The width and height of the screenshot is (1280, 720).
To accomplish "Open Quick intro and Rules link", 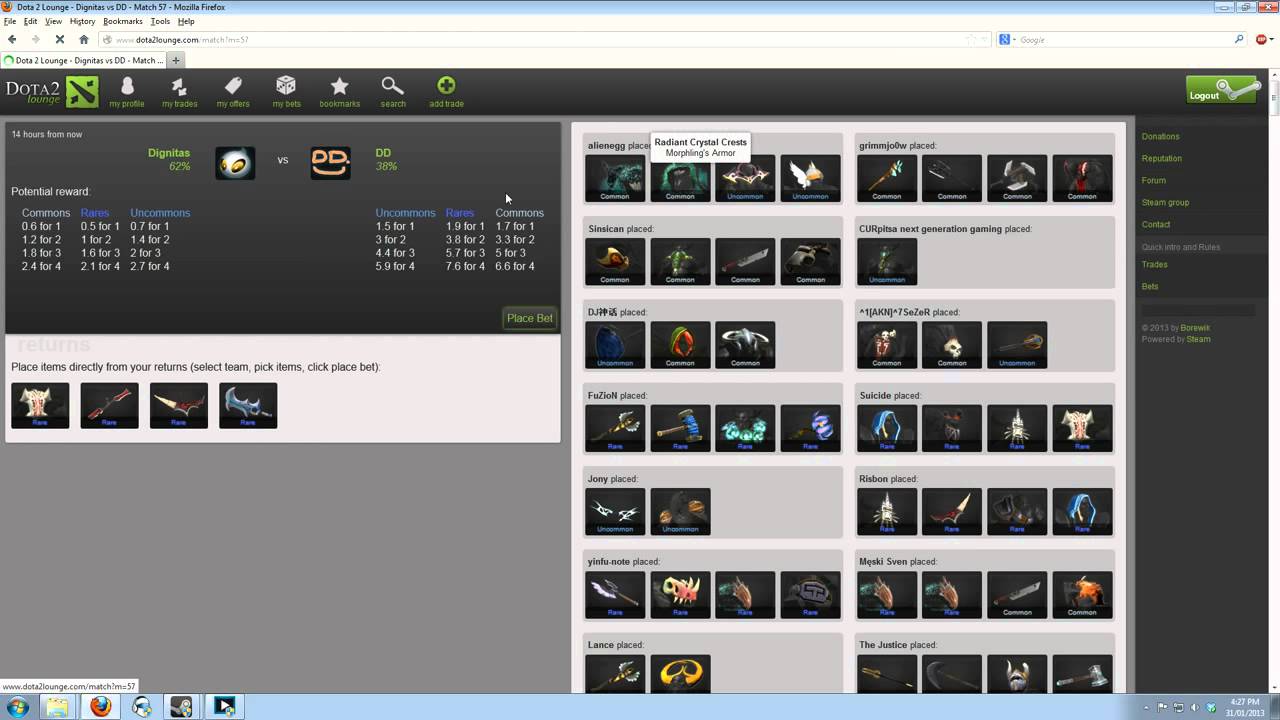I will (1181, 247).
